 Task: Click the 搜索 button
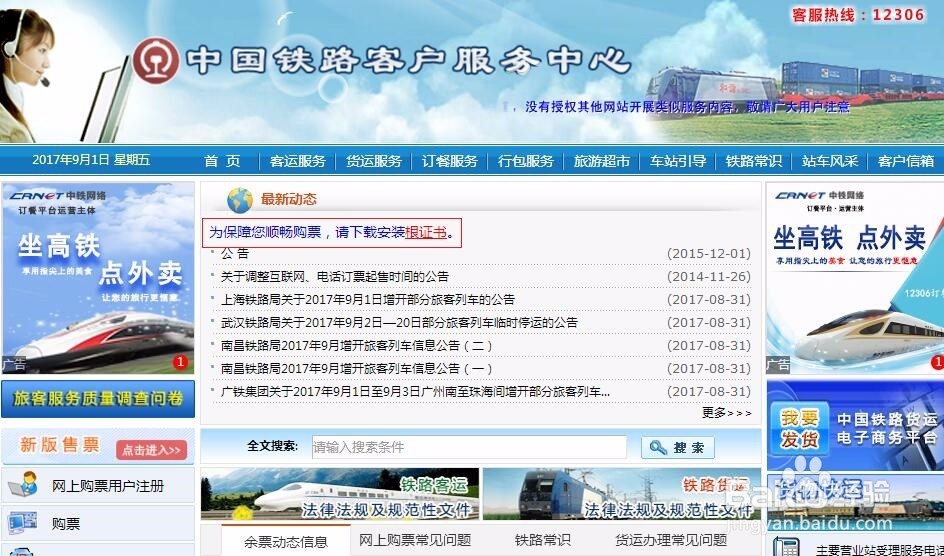click(677, 447)
